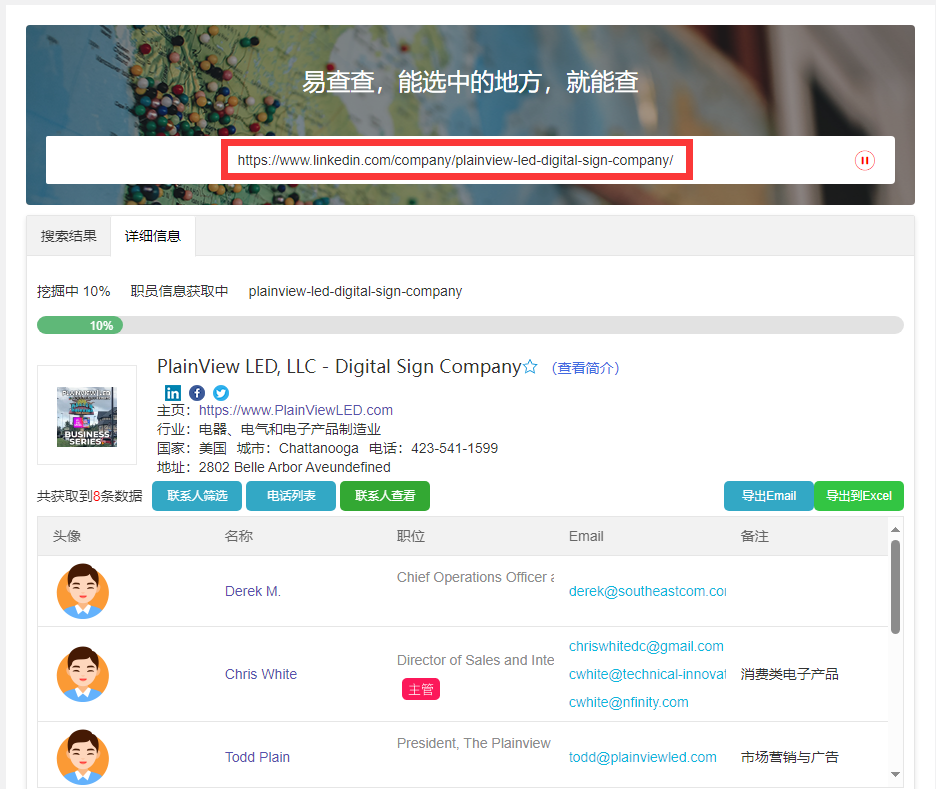
Task: Click the Email column header
Action: [586, 536]
